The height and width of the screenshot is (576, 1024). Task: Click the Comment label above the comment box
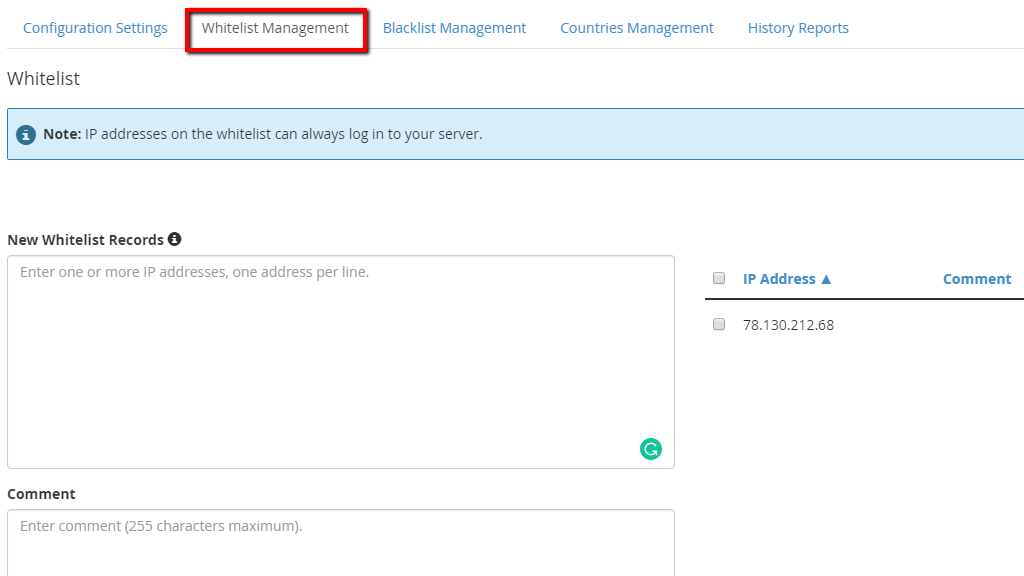click(x=41, y=494)
